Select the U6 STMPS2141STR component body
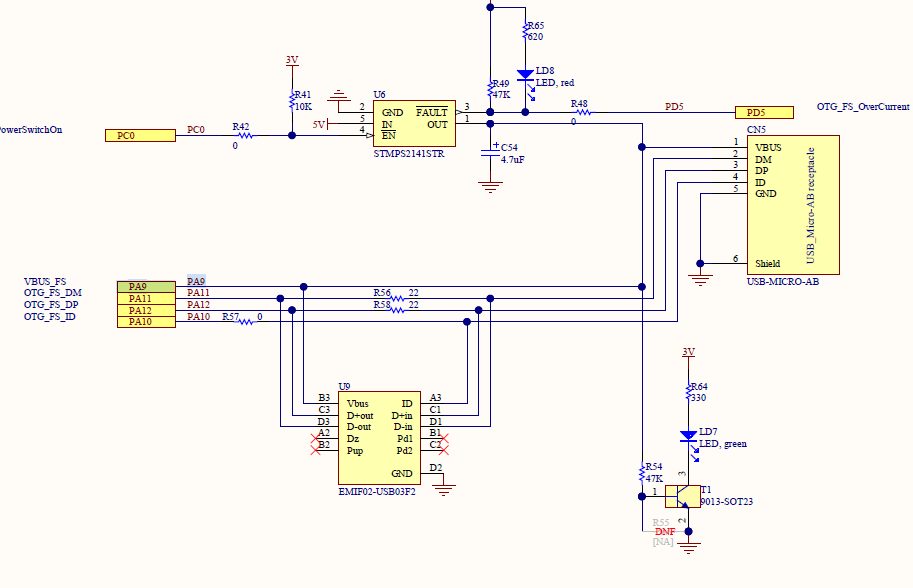The height and width of the screenshot is (588, 913). [415, 123]
